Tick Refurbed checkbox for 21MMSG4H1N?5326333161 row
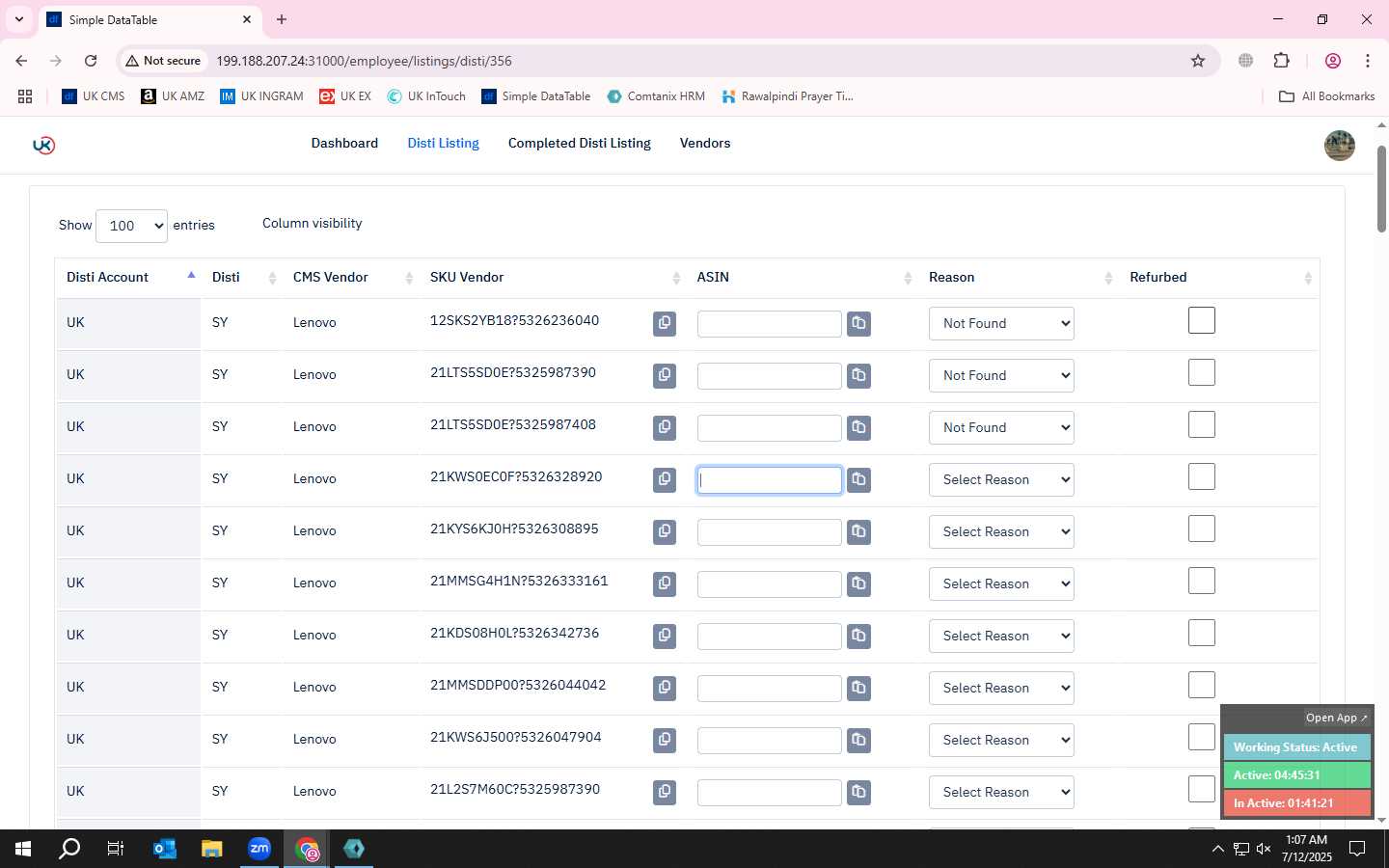Viewport: 1389px width, 868px height. pyautogui.click(x=1202, y=581)
